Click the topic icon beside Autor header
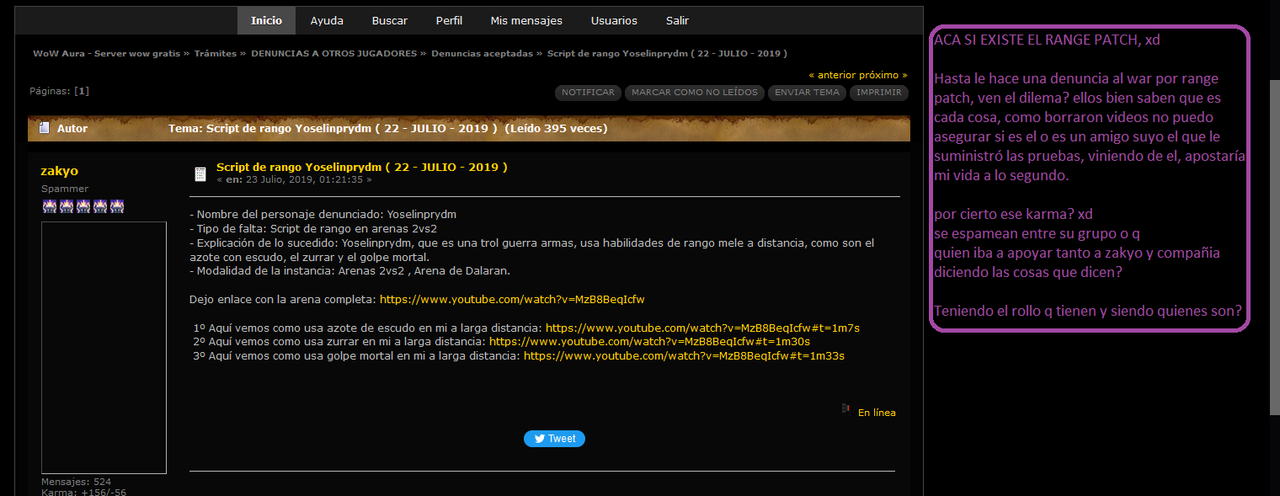The height and width of the screenshot is (496, 1280). (x=44, y=128)
